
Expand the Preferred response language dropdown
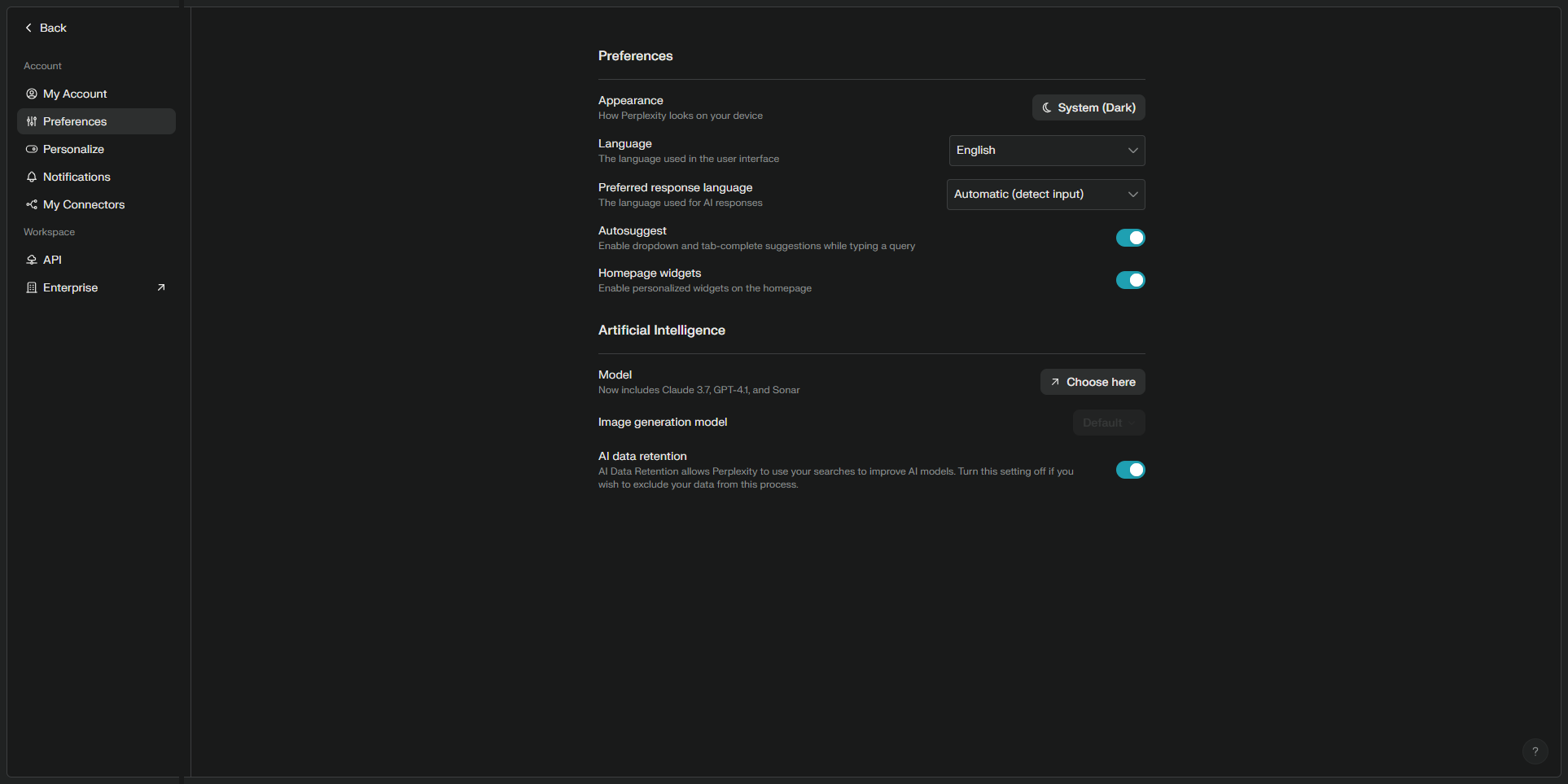pyautogui.click(x=1045, y=195)
